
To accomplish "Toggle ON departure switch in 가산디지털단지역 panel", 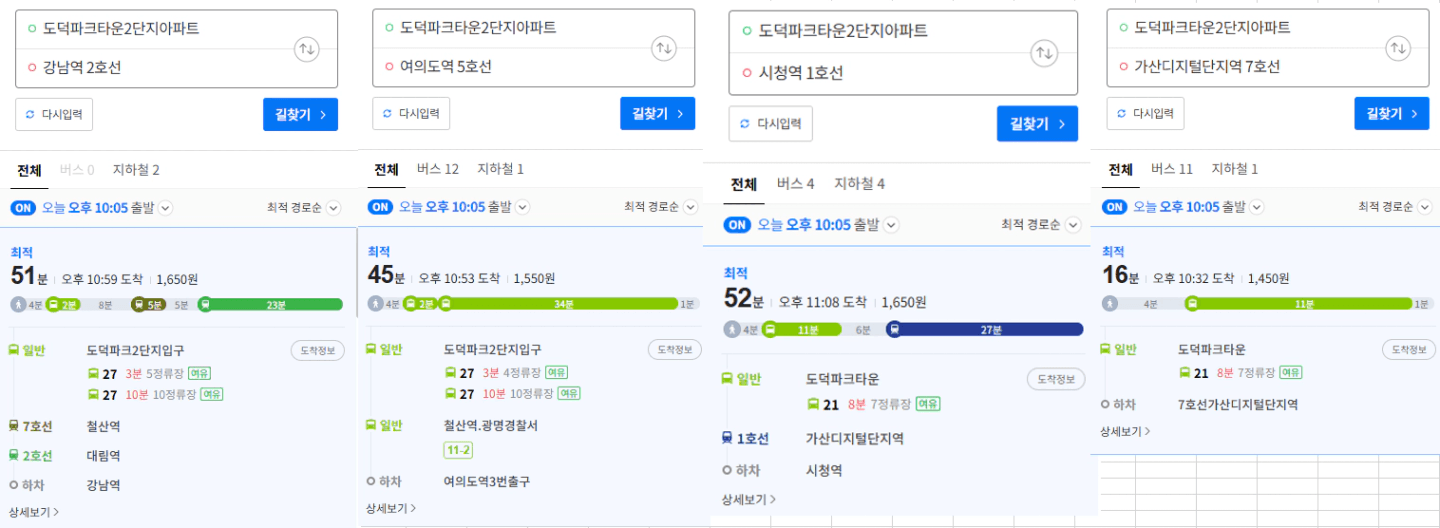I will click(x=1115, y=207).
